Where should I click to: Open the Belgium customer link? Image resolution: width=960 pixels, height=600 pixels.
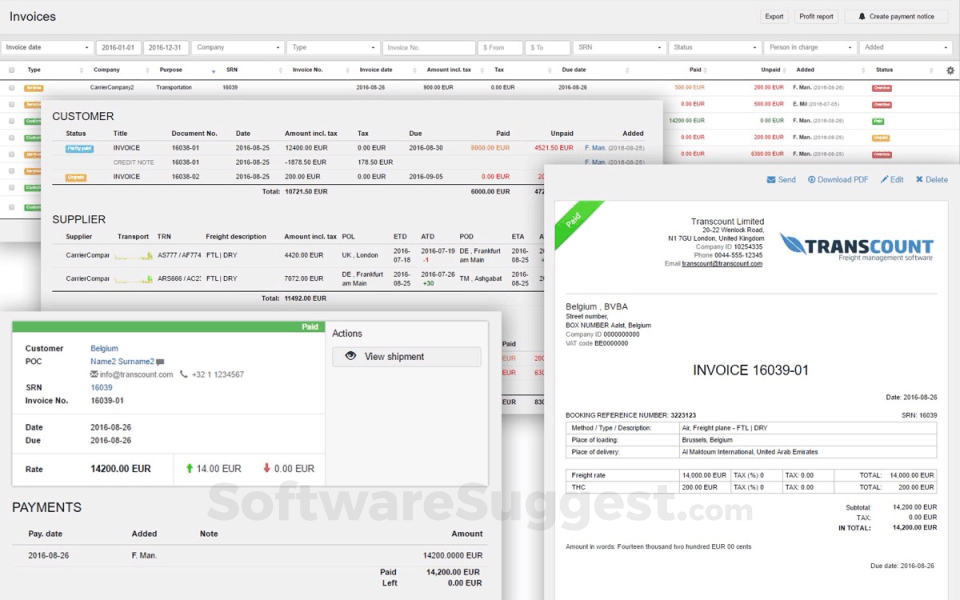(x=104, y=348)
